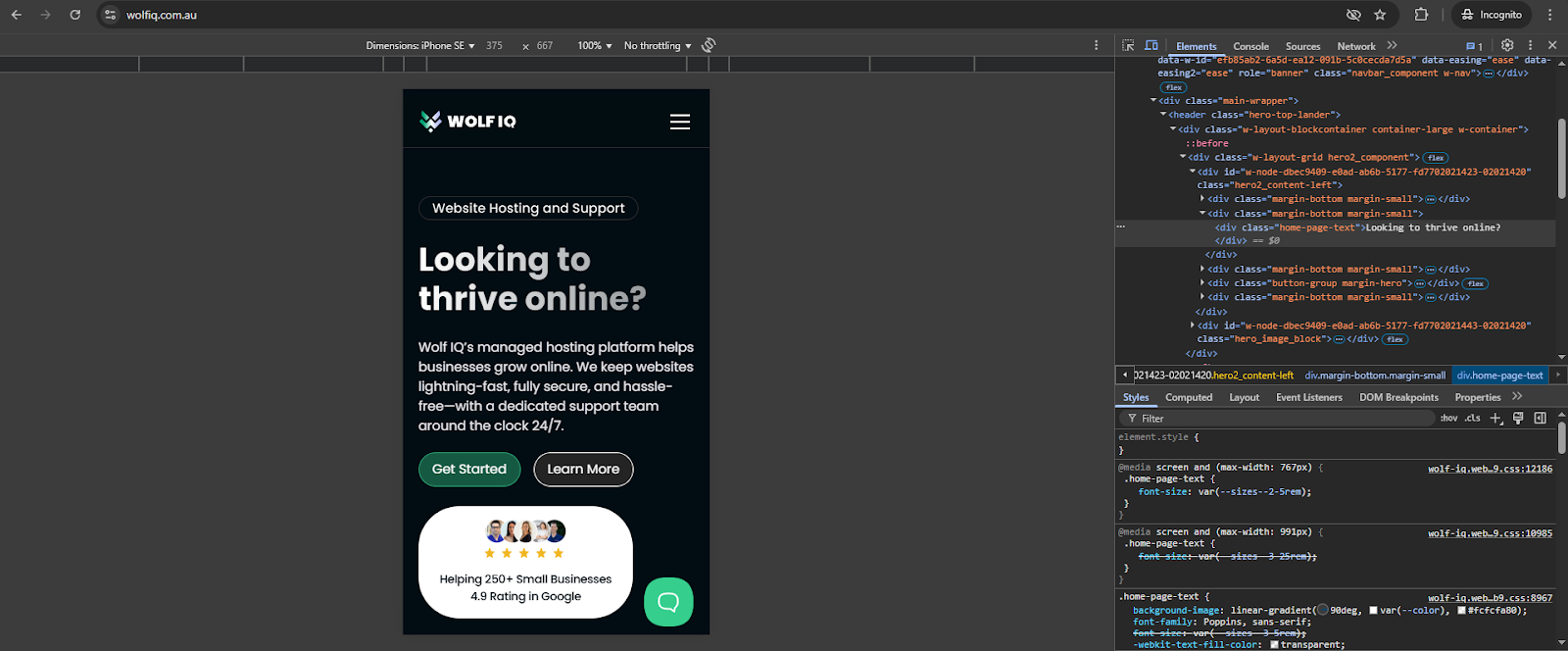Show more DevTools tabs with double chevron
Image resolution: width=1568 pixels, height=651 pixels.
(1392, 45)
